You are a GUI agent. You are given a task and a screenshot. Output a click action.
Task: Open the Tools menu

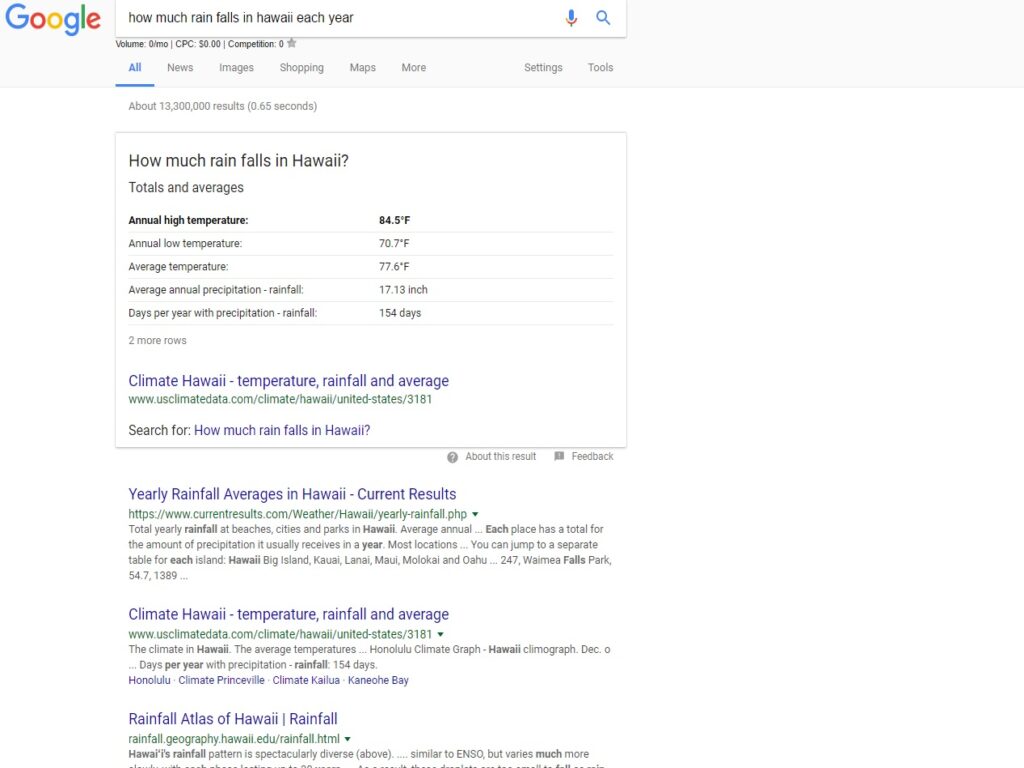(600, 68)
